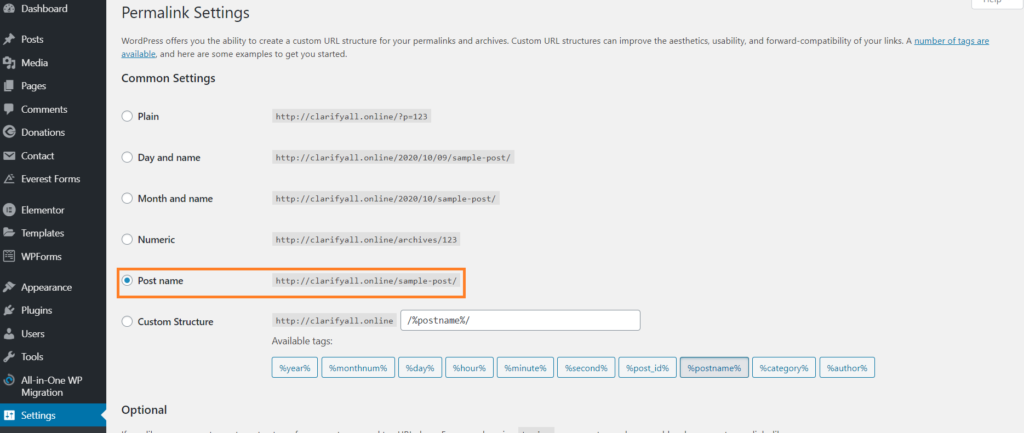Select the Month and name radio button
Image resolution: width=1024 pixels, height=433 pixels.
pos(127,199)
